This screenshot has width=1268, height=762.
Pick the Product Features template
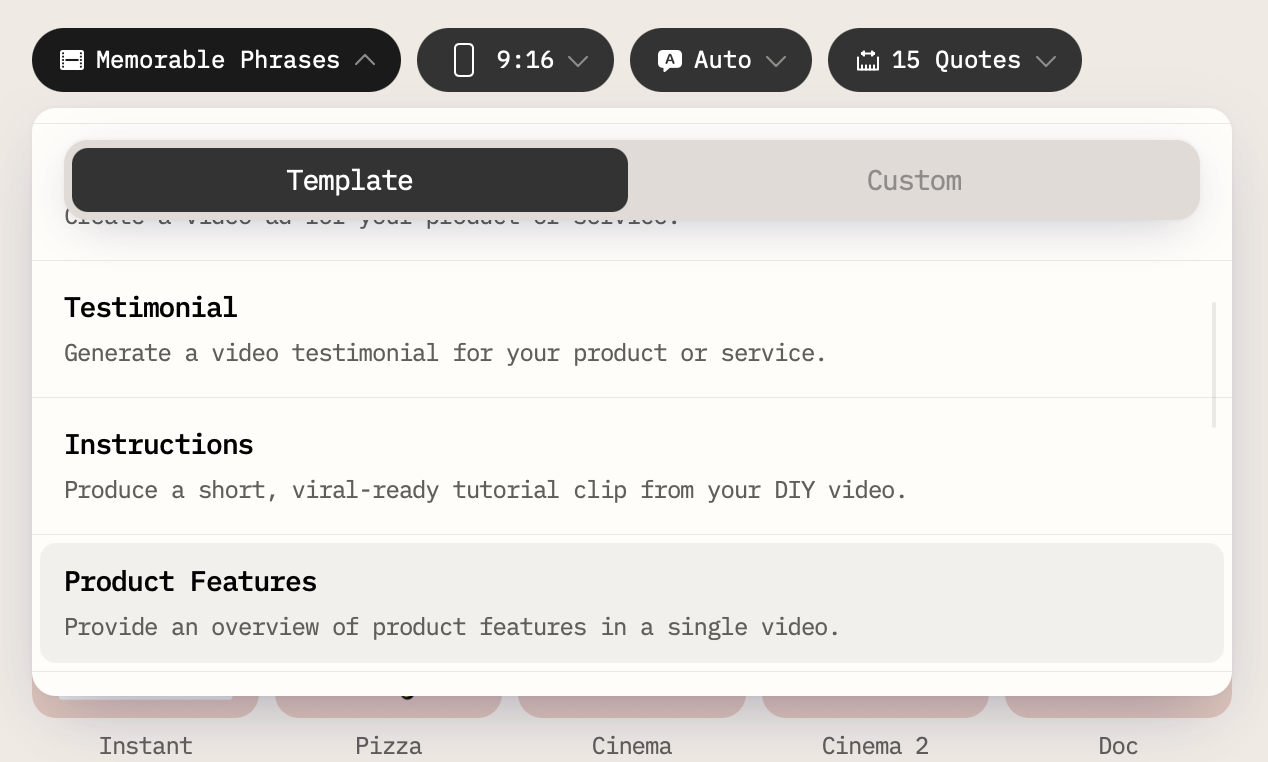point(631,603)
